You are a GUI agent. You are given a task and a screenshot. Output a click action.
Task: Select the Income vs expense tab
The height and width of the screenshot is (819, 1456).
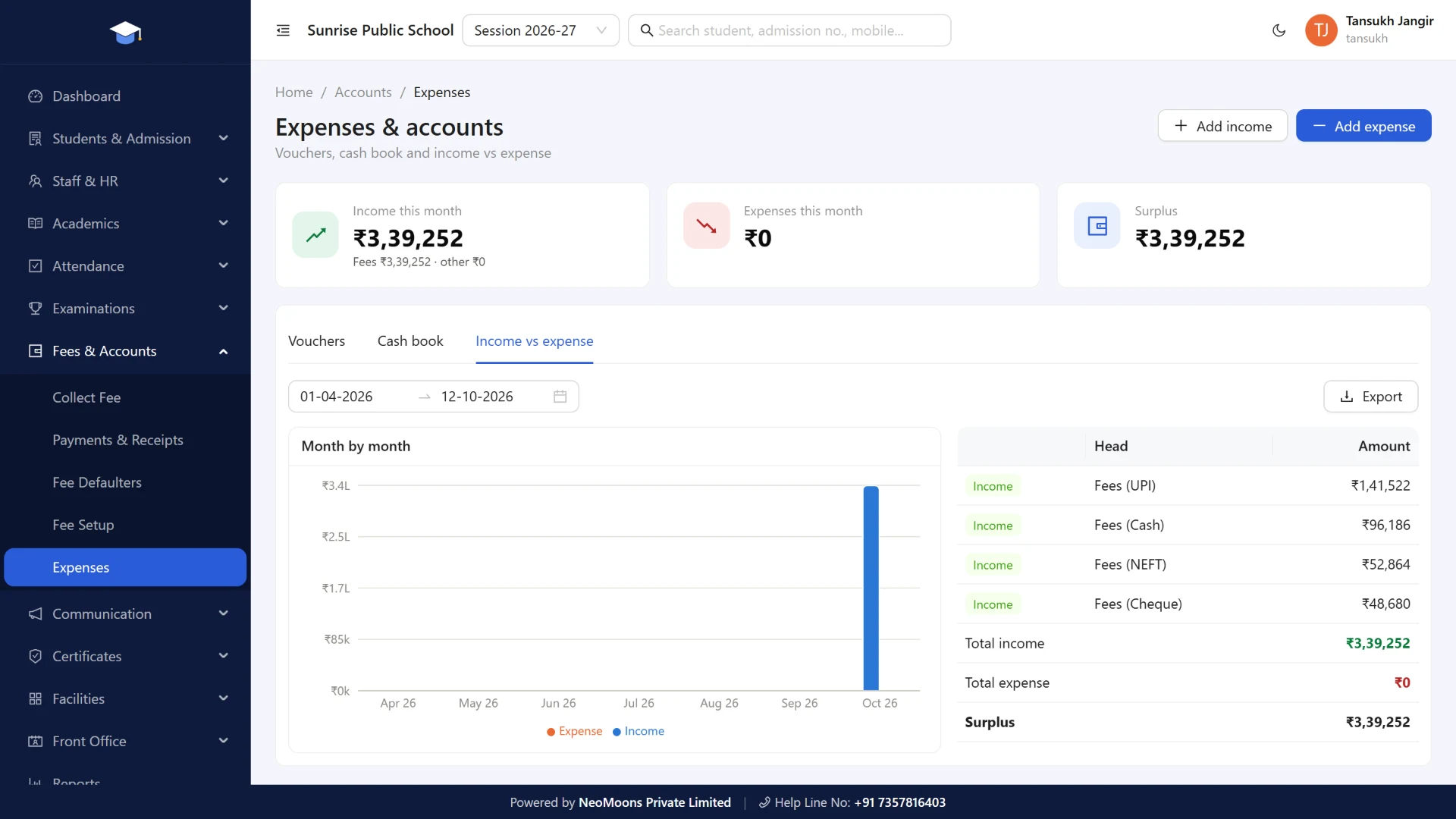(x=535, y=341)
